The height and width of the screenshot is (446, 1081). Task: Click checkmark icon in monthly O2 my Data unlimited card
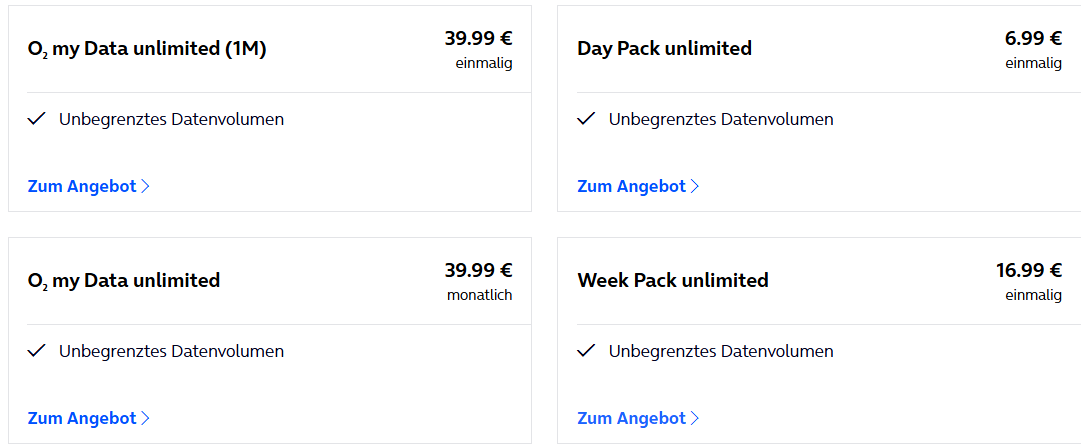coord(37,352)
